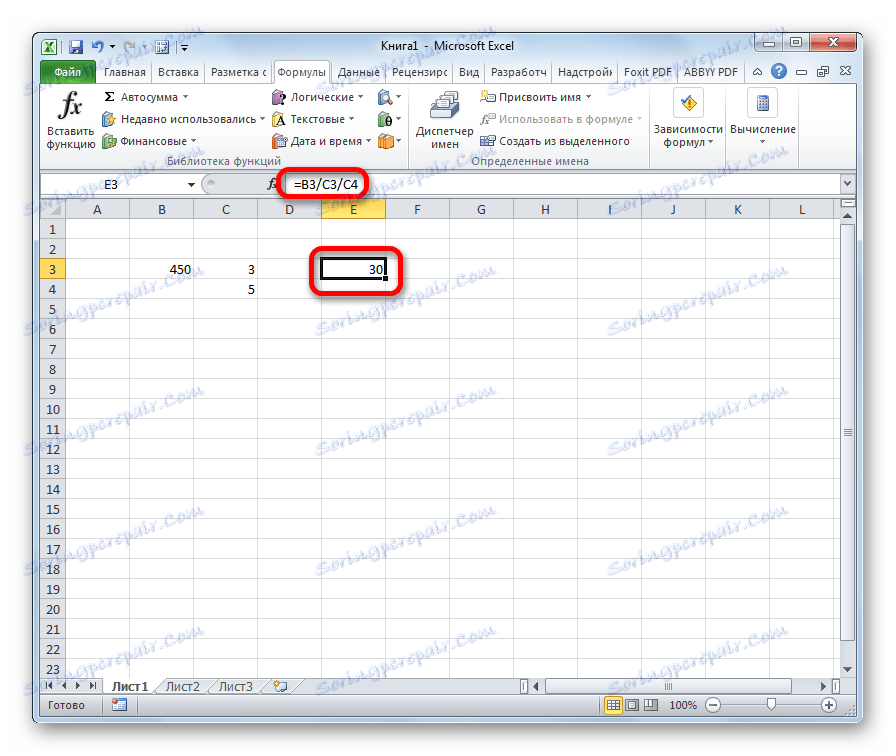Open the Недавно использовались function list
This screenshot has height=756, width=896.
183,119
